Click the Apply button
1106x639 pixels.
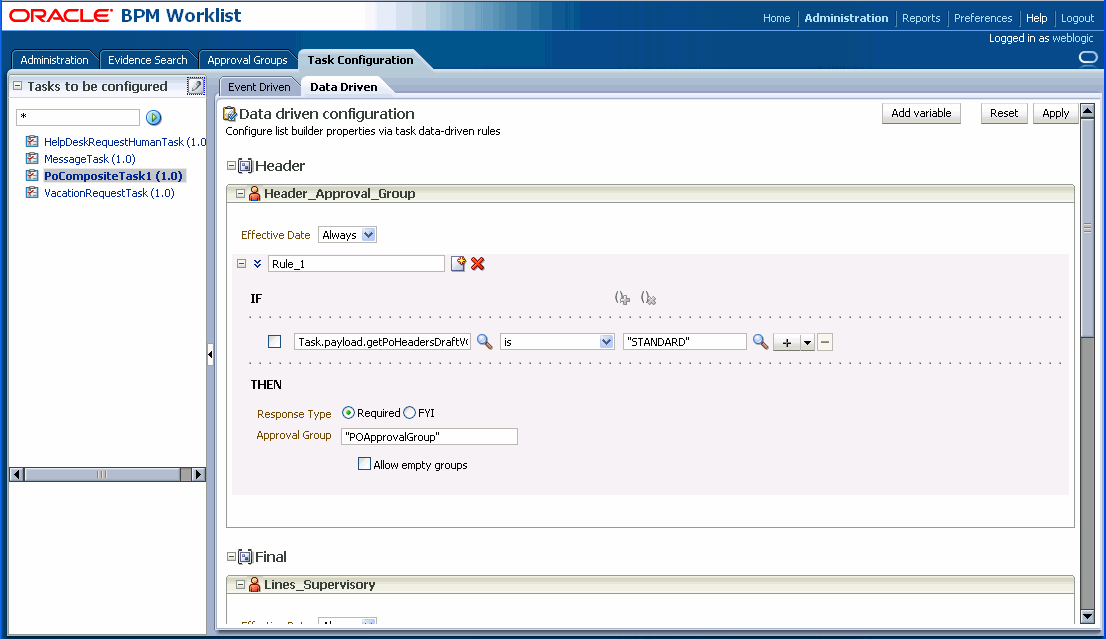point(1055,113)
